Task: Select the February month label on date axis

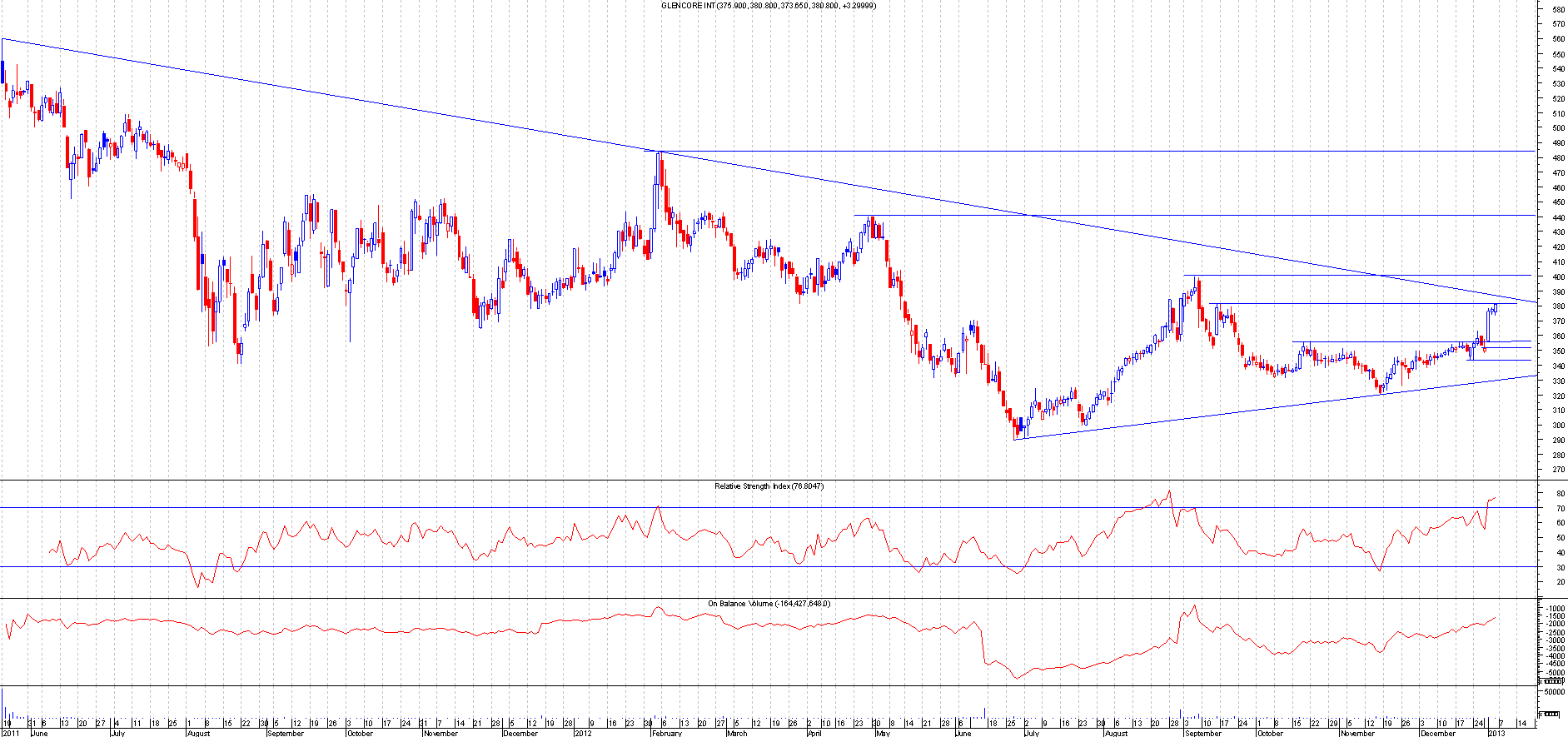Action: (x=666, y=733)
